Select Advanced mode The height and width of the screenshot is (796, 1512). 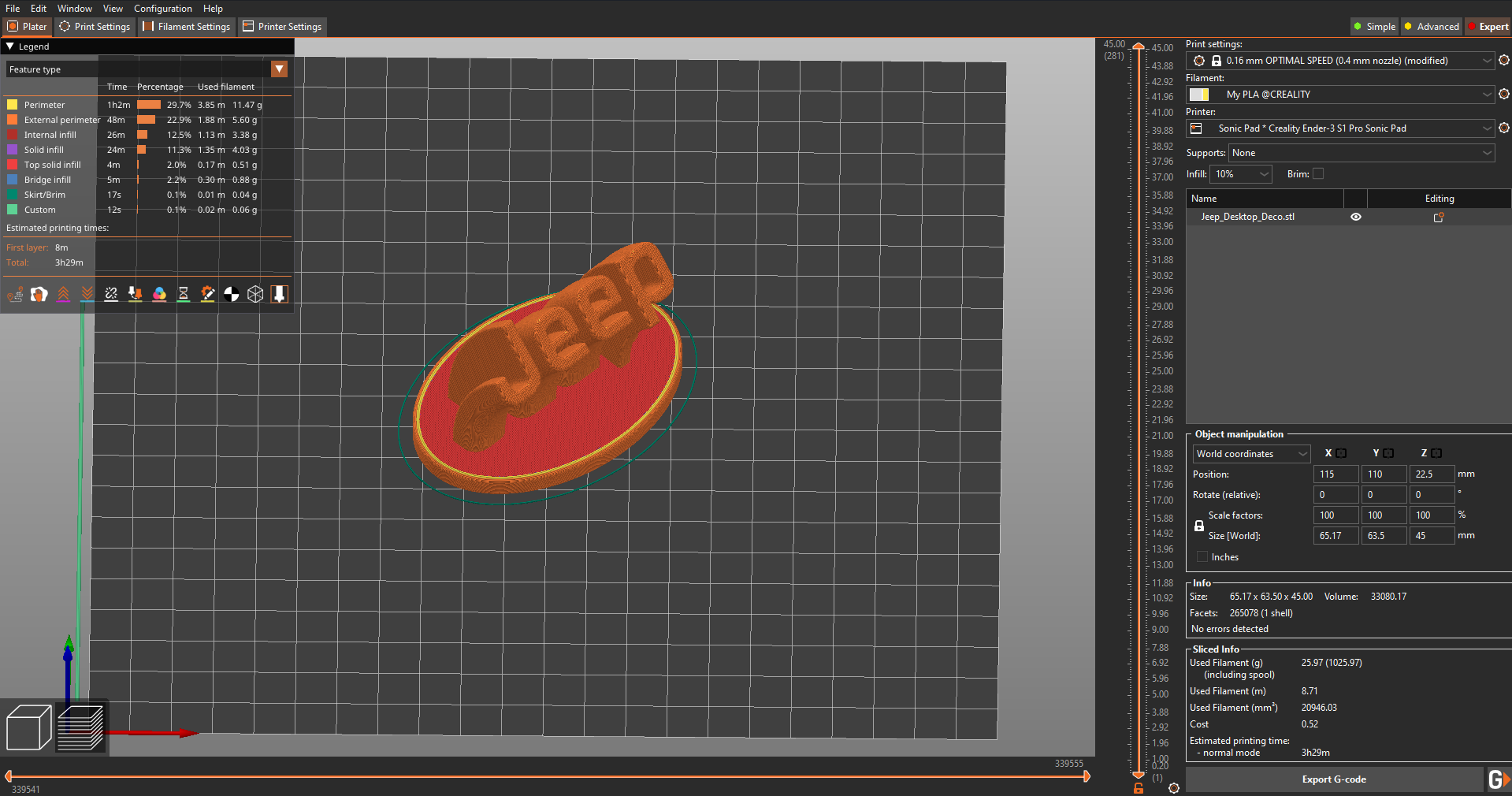tap(1432, 27)
